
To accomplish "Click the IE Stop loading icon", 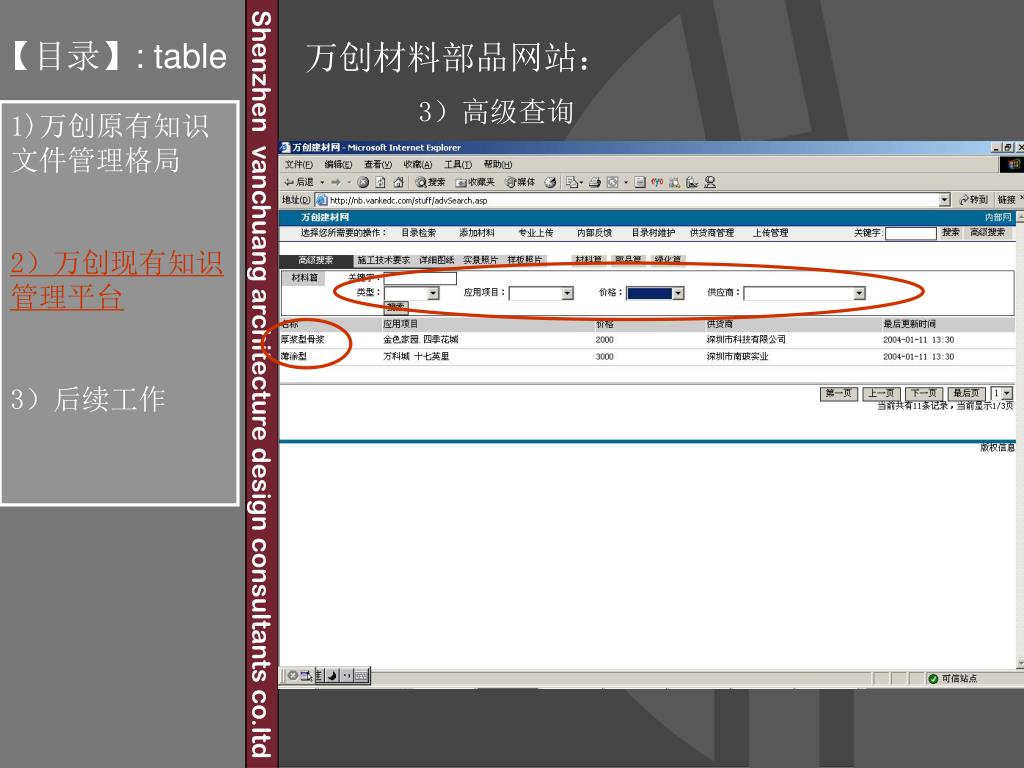I will pyautogui.click(x=363, y=182).
